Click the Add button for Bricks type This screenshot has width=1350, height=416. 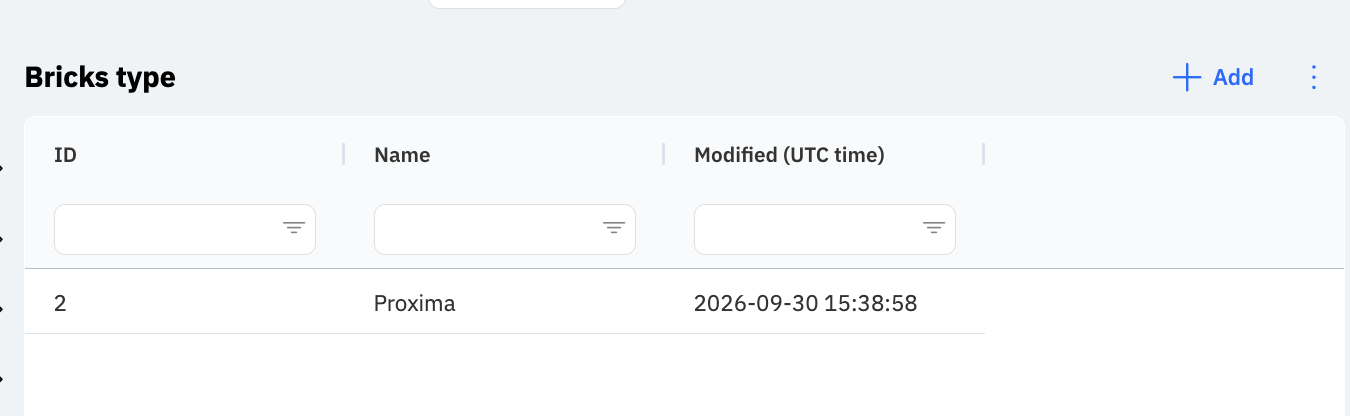tap(1213, 77)
